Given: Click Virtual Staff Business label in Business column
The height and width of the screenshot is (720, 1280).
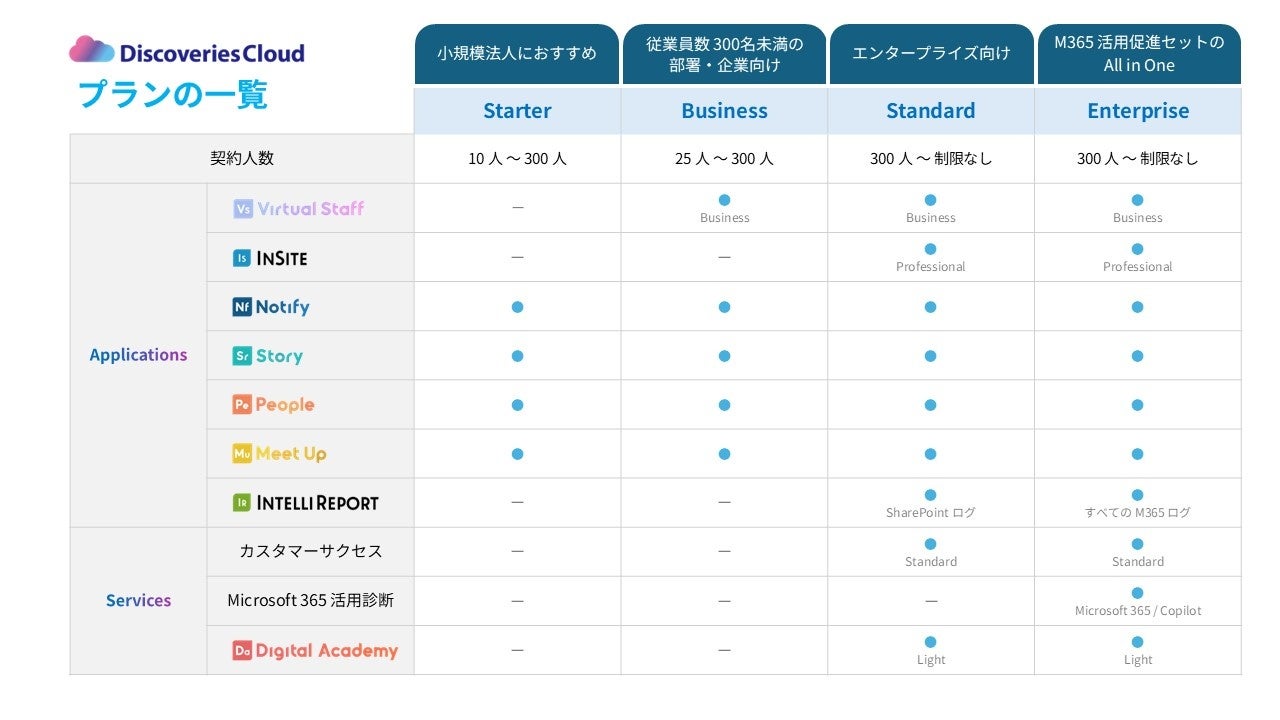Looking at the screenshot, I should point(724,218).
